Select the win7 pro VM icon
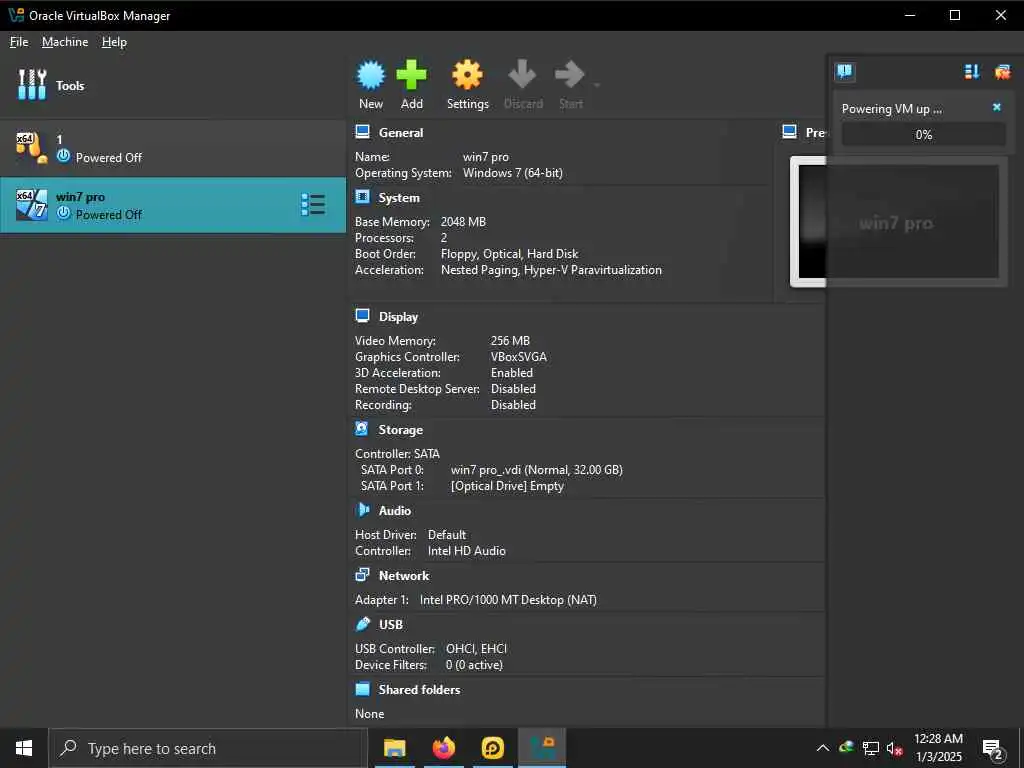 (31, 205)
